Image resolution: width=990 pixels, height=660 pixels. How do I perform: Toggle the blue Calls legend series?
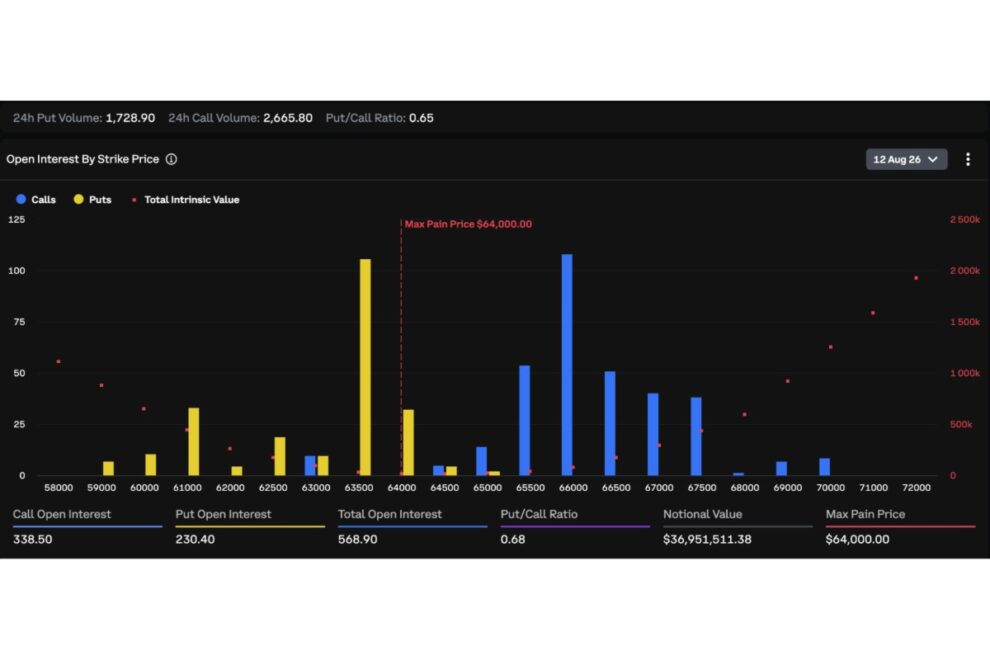click(x=35, y=200)
